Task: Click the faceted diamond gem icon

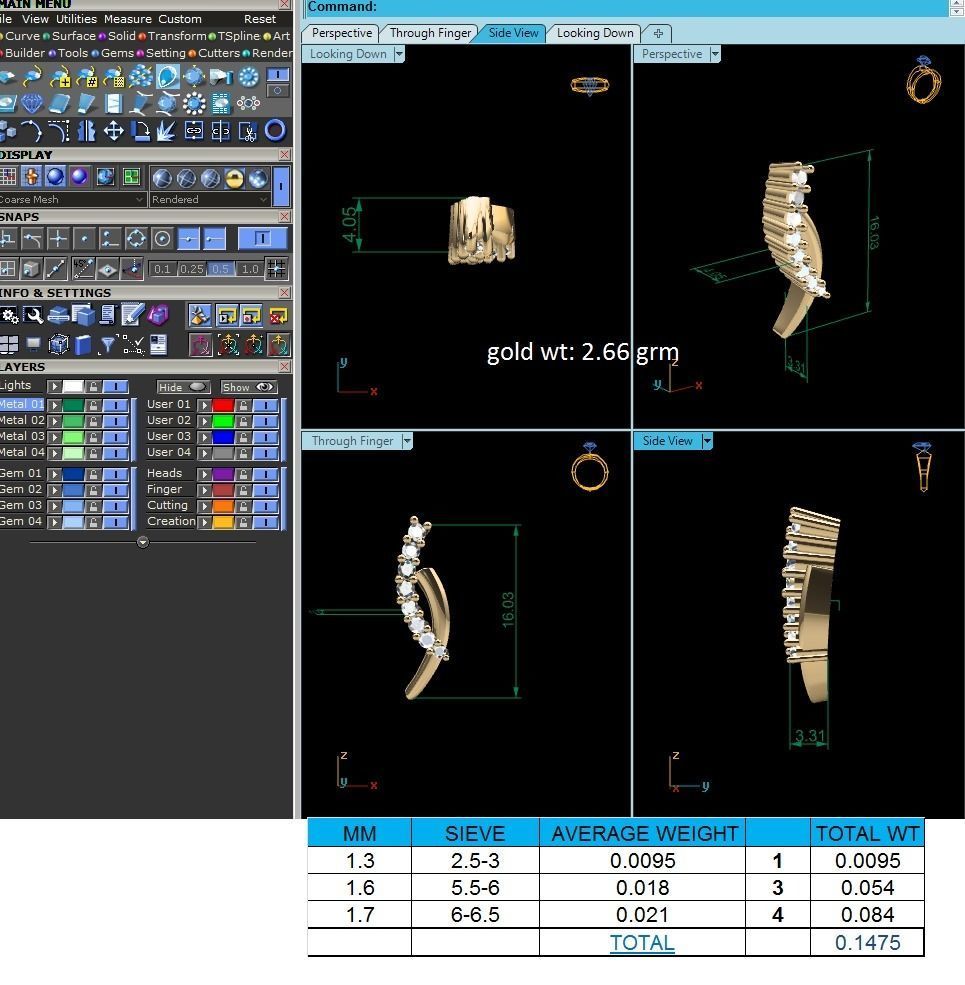Action: (x=32, y=103)
